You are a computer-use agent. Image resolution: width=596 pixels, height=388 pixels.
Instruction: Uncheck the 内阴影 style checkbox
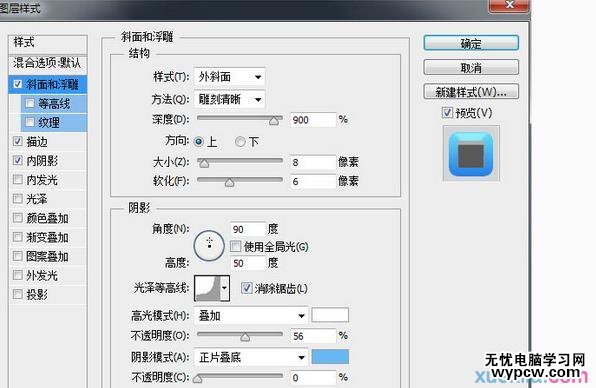17,160
